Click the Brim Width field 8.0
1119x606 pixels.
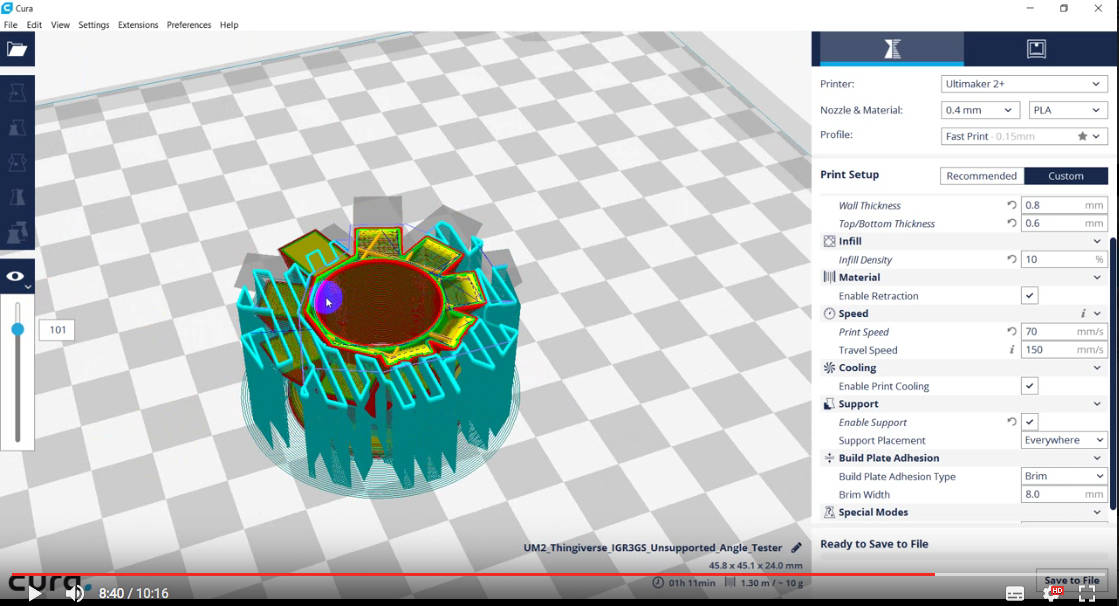(1064, 494)
